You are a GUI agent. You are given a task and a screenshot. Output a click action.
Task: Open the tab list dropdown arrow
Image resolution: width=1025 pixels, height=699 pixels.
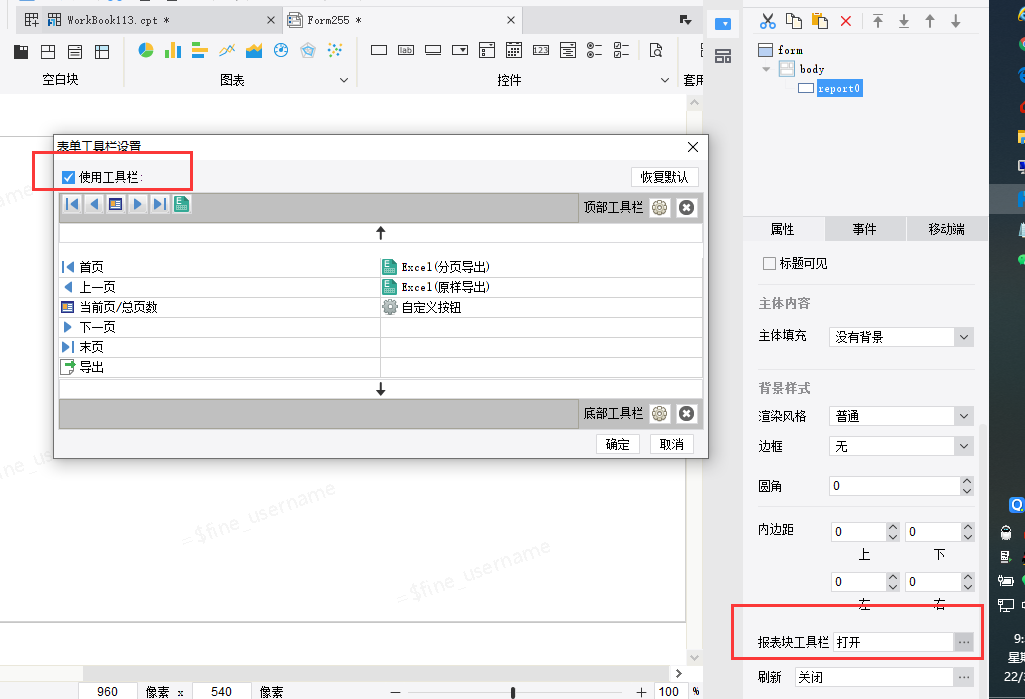[685, 20]
